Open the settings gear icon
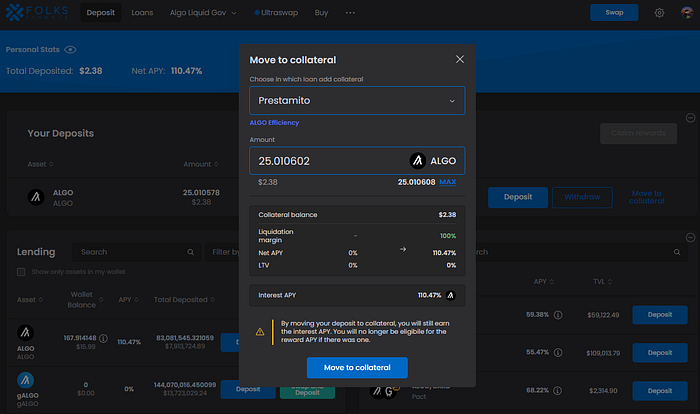The image size is (700, 414). pyautogui.click(x=659, y=13)
